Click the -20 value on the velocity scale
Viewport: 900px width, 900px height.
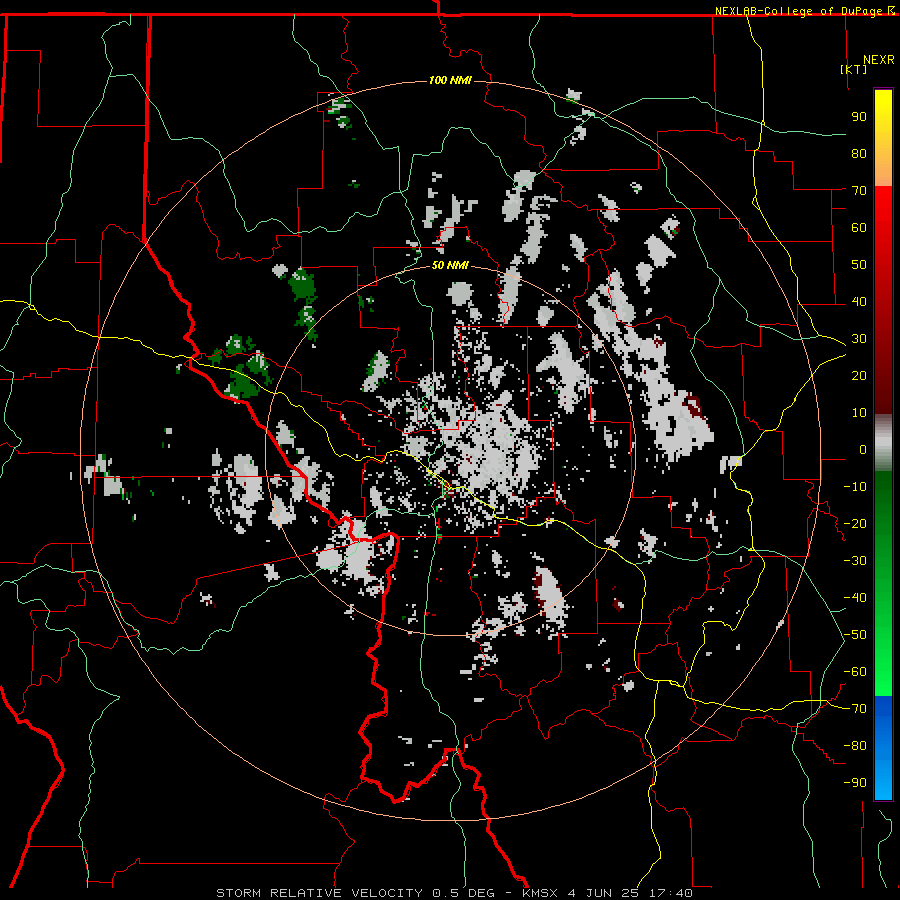point(855,523)
